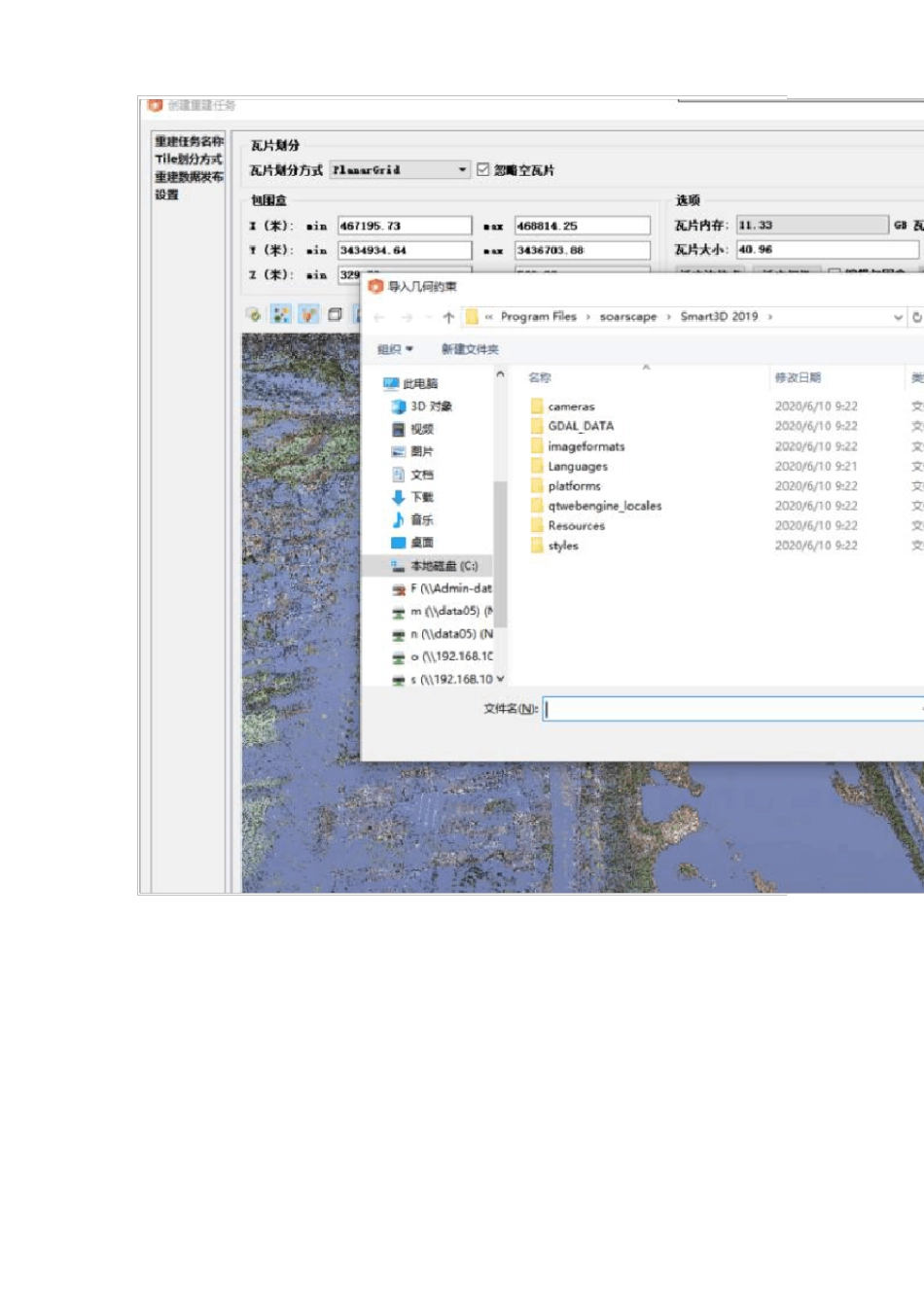Click the first toolbar icon above the point cloud view
Screen dimensions: 924x1307
254,314
